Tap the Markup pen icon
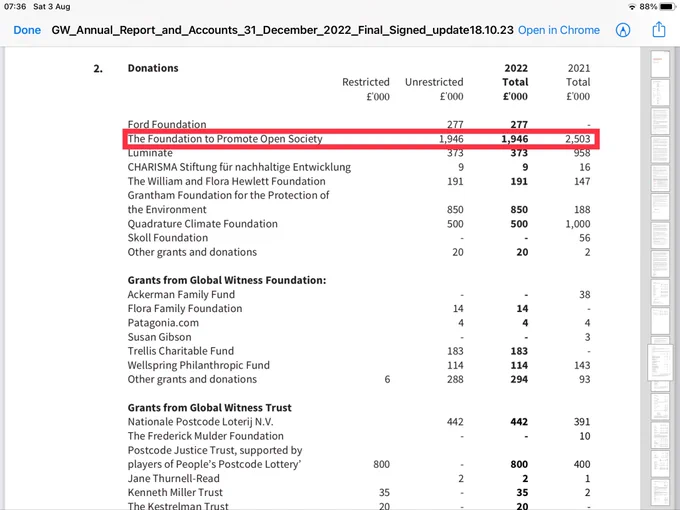 tap(623, 30)
